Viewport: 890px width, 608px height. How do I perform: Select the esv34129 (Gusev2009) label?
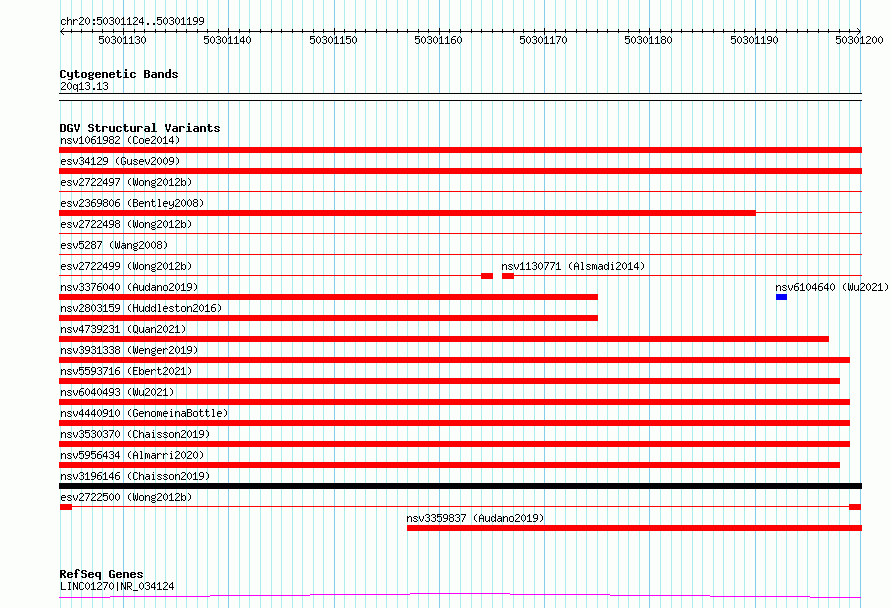[x=120, y=161]
